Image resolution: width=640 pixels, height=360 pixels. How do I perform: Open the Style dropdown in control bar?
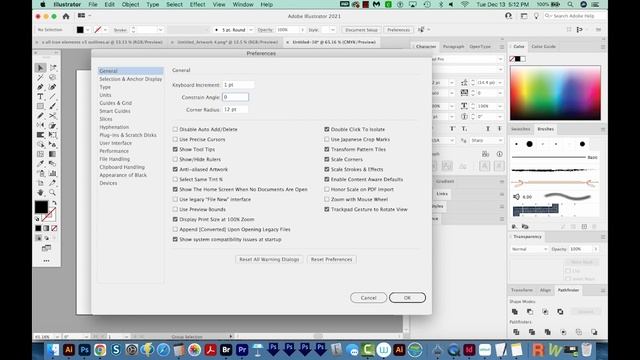[x=333, y=30]
